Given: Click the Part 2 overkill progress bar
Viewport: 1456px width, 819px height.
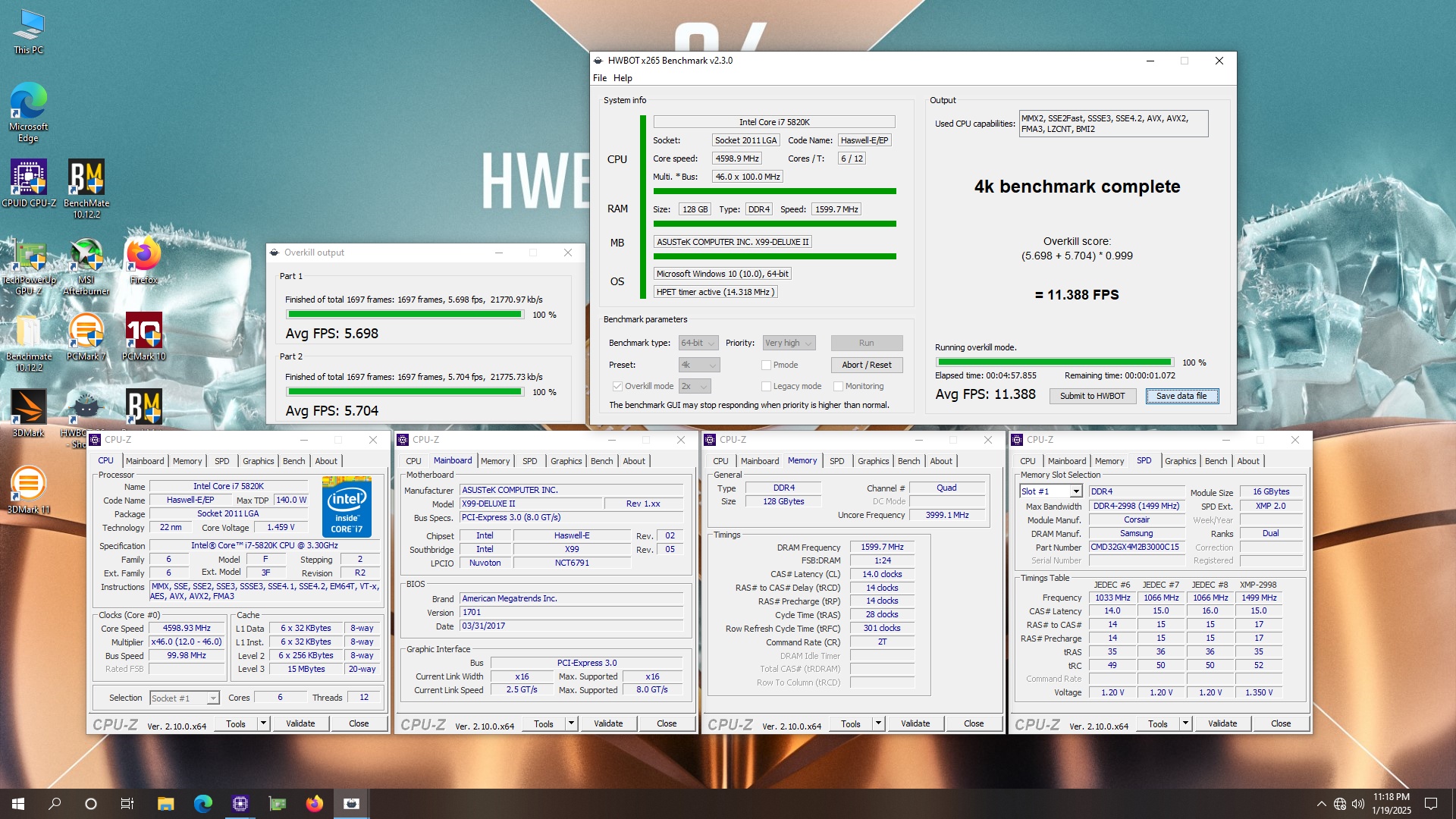Looking at the screenshot, I should click(406, 392).
